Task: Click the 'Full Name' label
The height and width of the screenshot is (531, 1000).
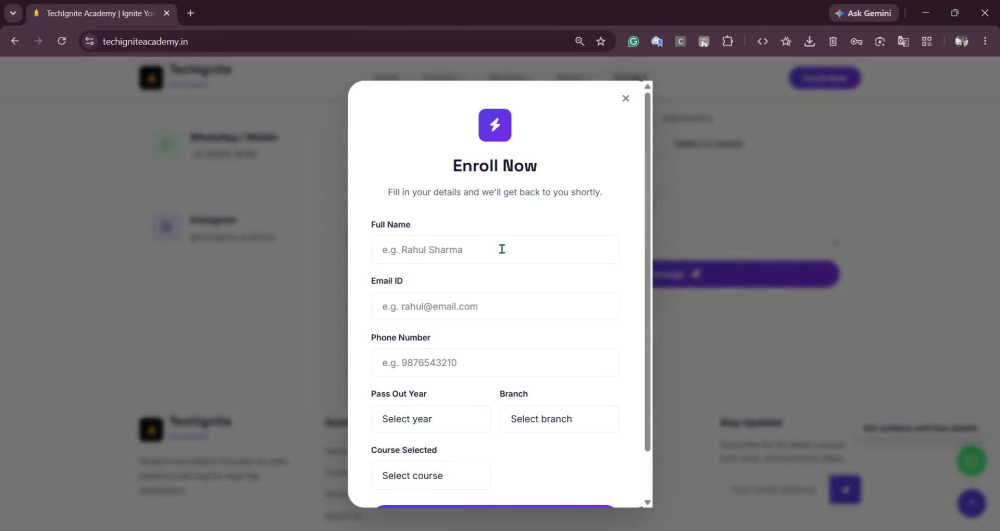Action: click(391, 224)
